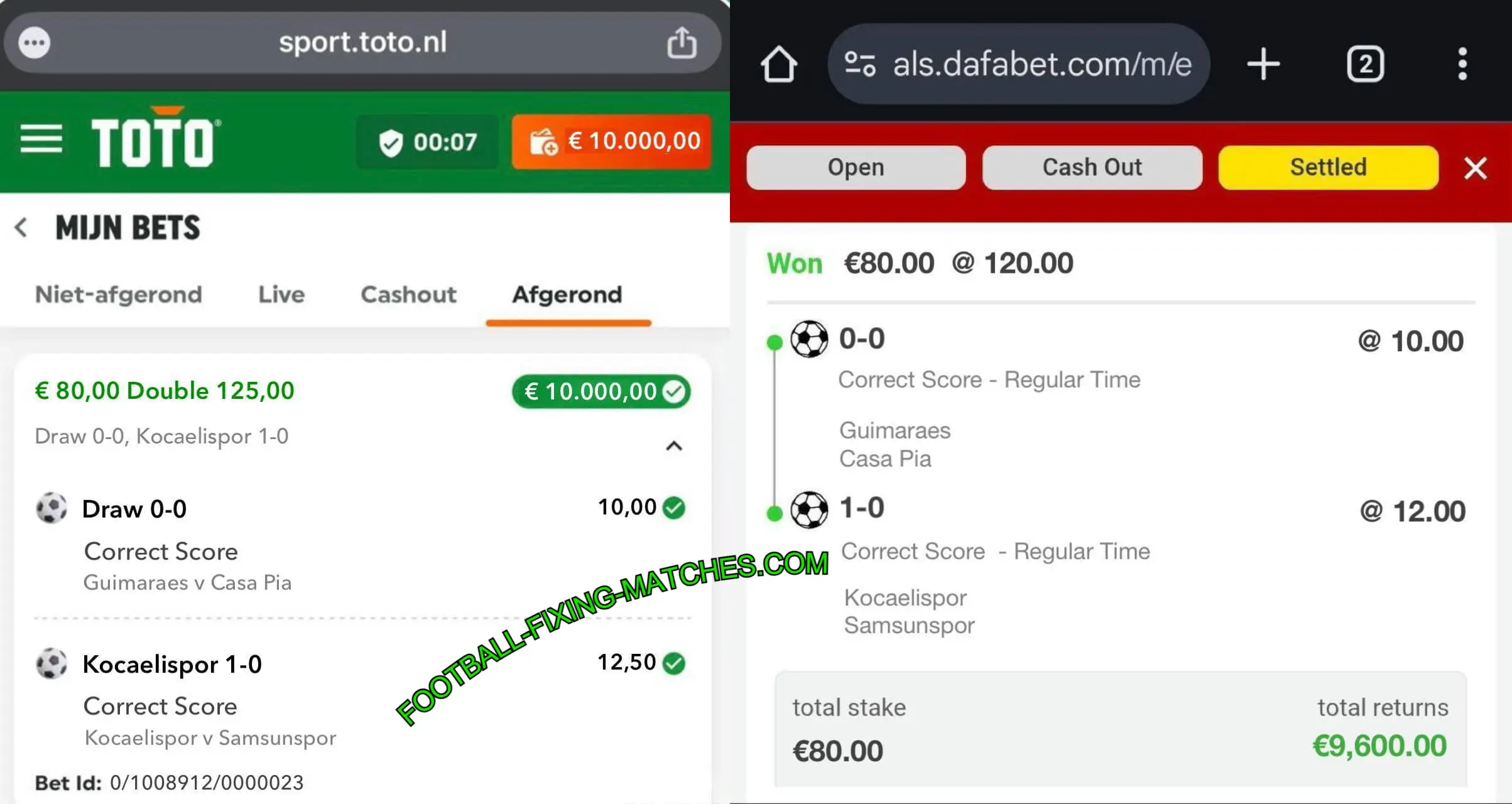The image size is (1512, 804).
Task: Tap the sport.toto.nl address field
Action: coord(362,43)
